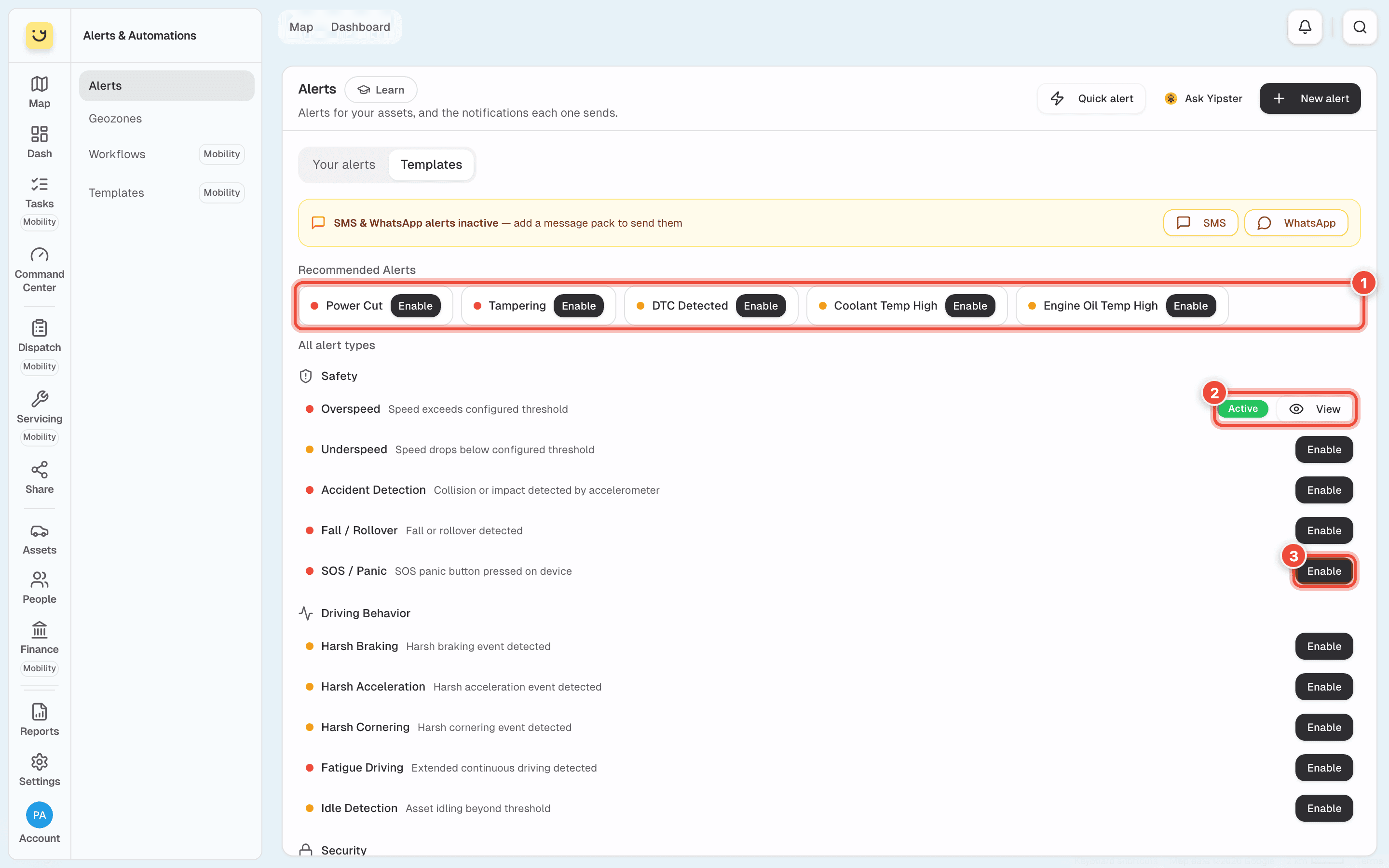Open Dispatch clipboard icon
1389x868 pixels.
(x=39, y=336)
